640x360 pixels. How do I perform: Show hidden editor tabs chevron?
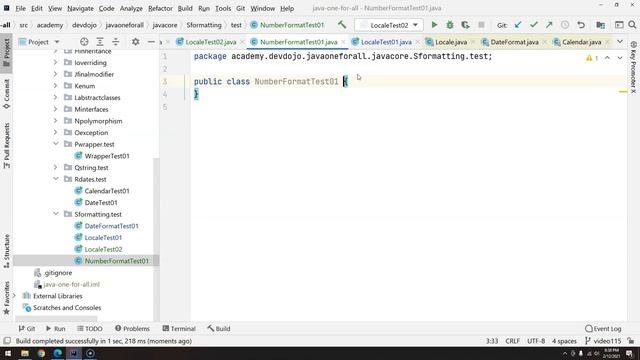pyautogui.click(x=620, y=42)
